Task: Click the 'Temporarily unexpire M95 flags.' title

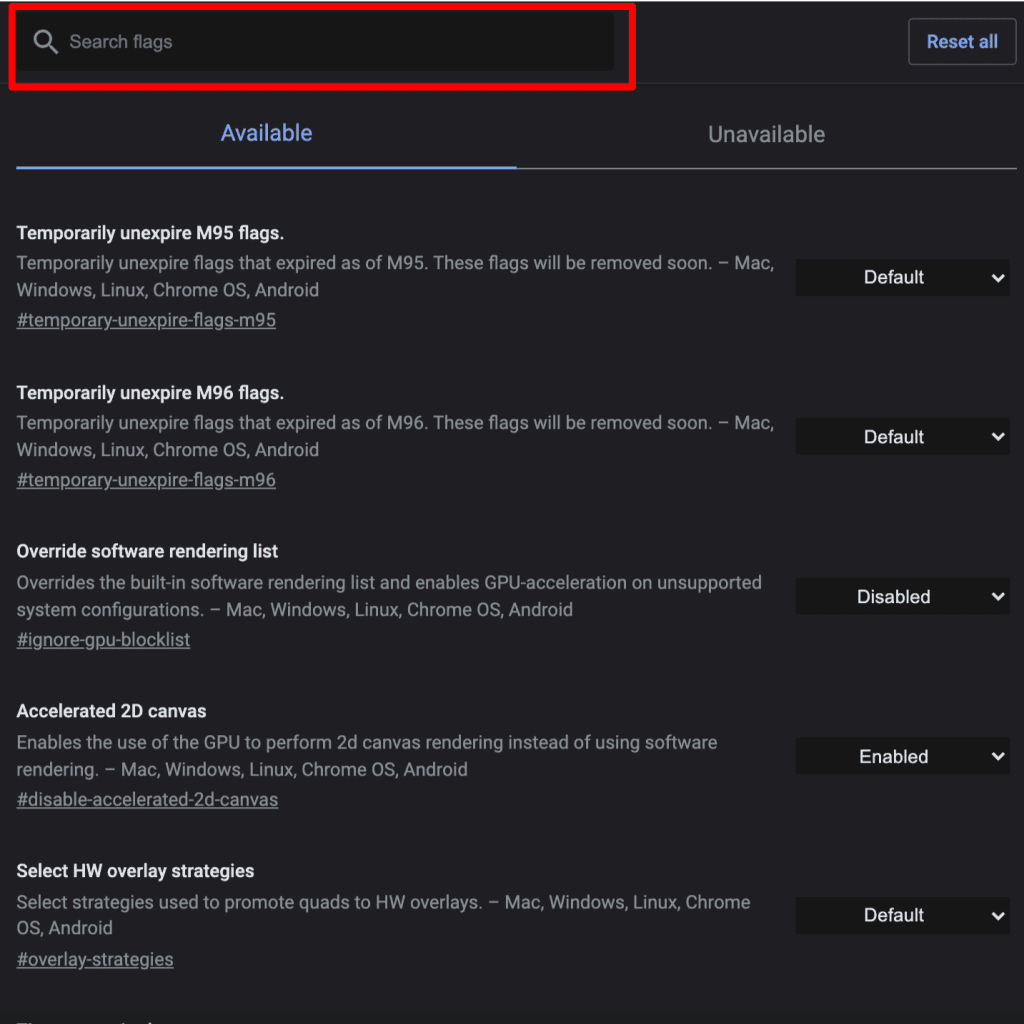Action: pos(150,233)
